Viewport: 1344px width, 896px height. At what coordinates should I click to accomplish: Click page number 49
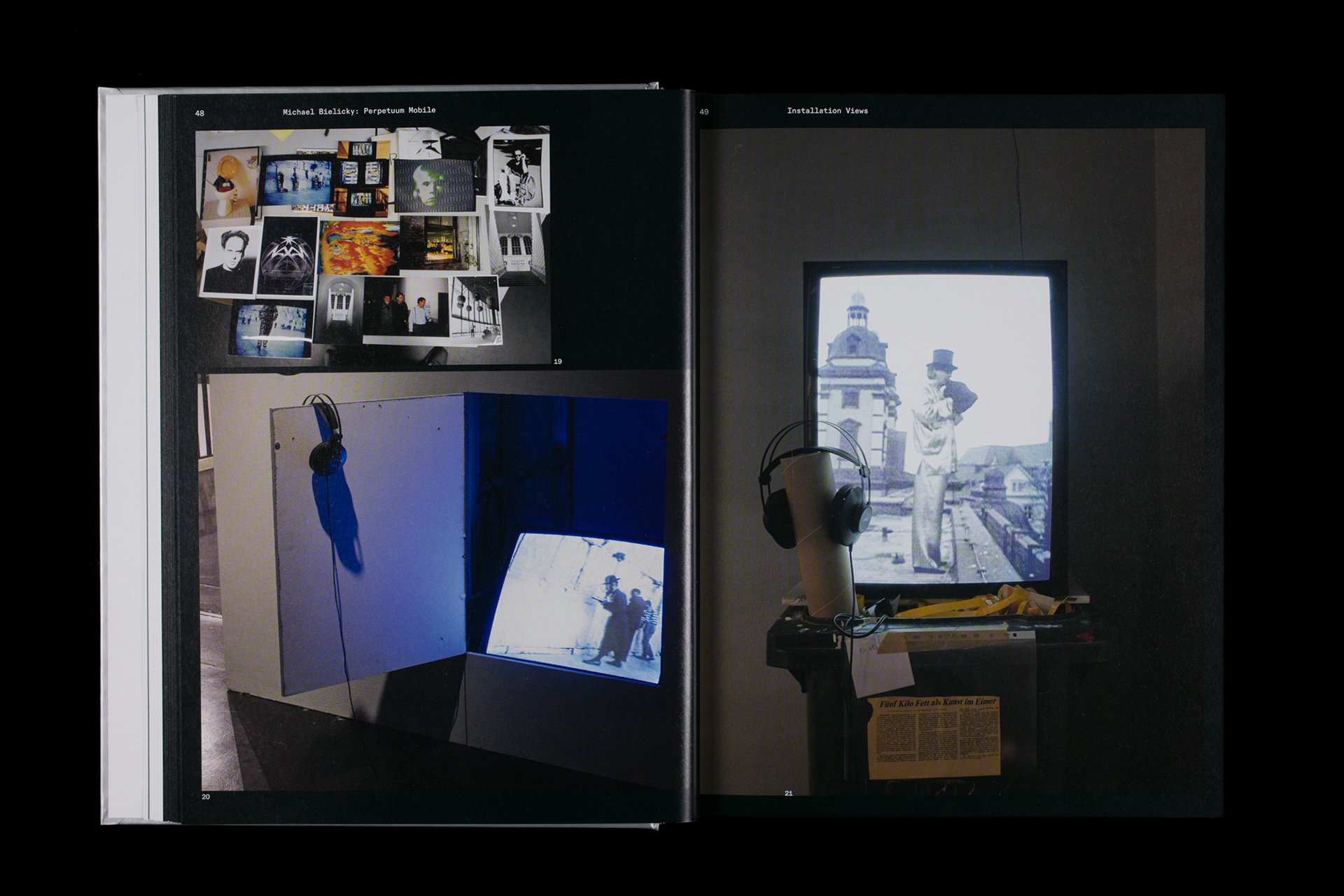coord(704,112)
